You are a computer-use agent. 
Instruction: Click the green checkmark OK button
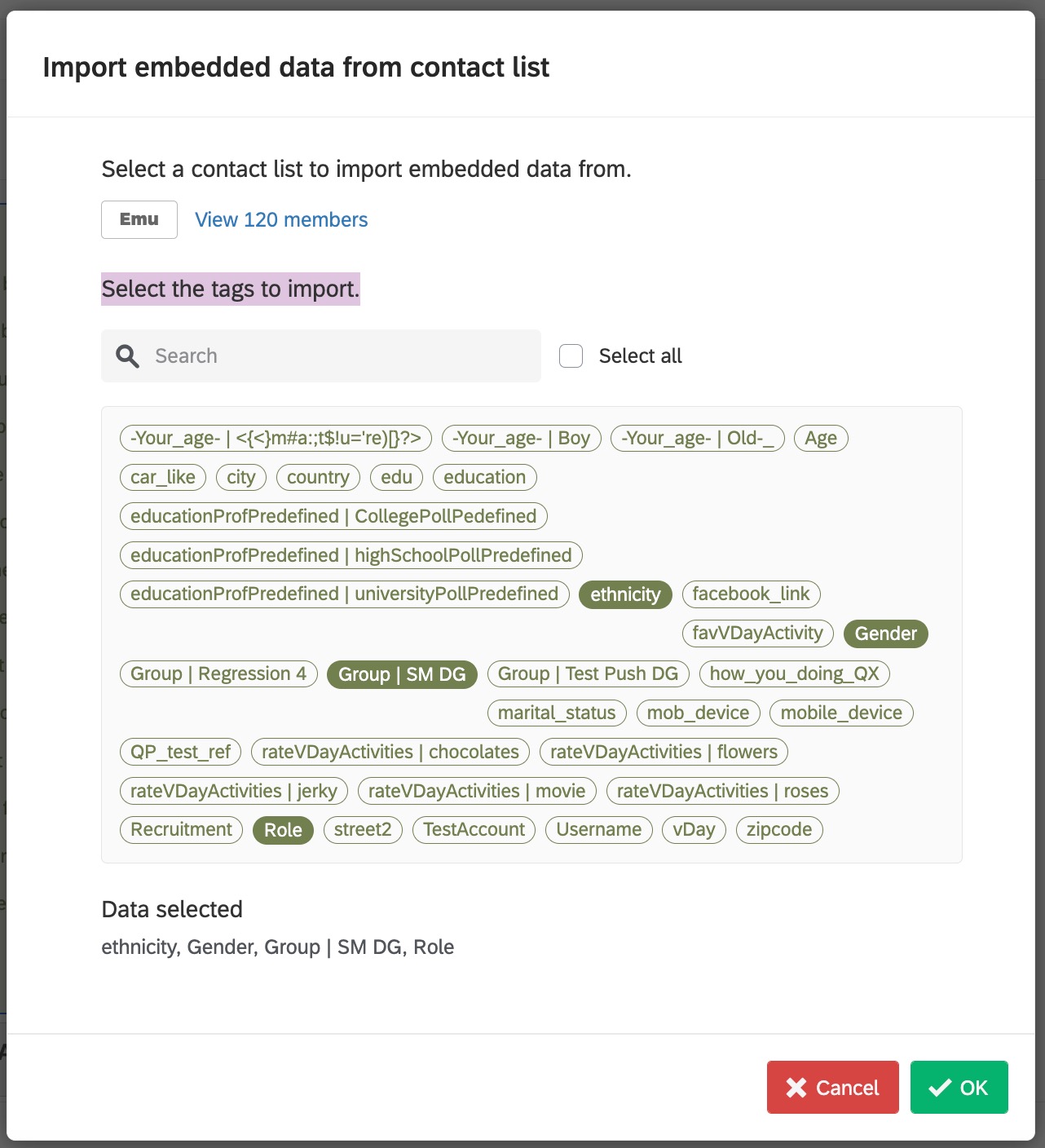[x=959, y=1087]
